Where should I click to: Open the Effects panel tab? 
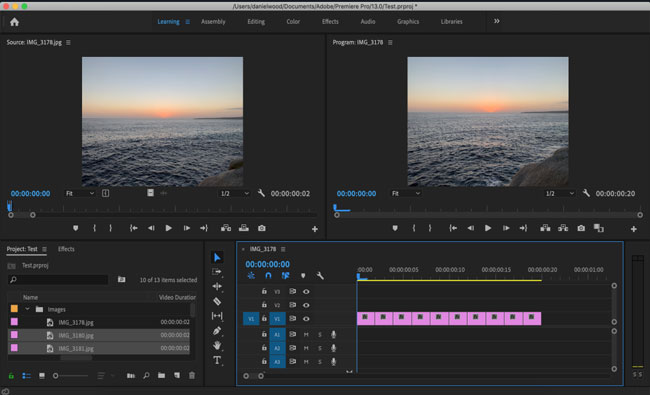pyautogui.click(x=66, y=249)
